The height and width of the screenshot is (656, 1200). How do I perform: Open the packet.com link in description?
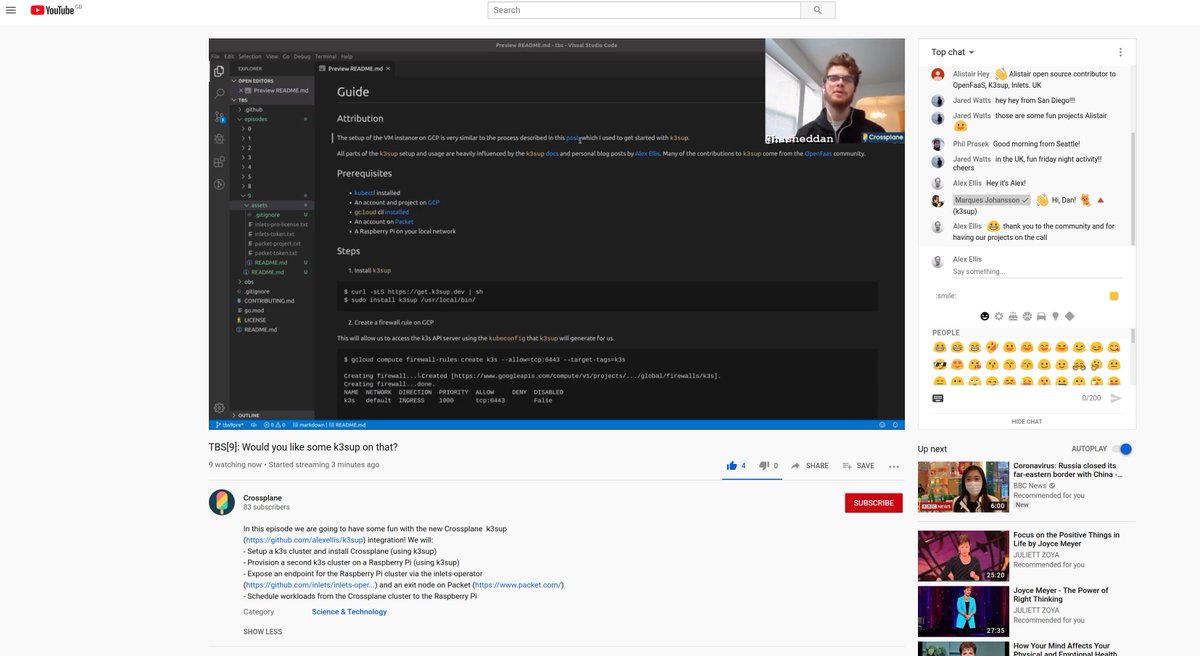517,585
